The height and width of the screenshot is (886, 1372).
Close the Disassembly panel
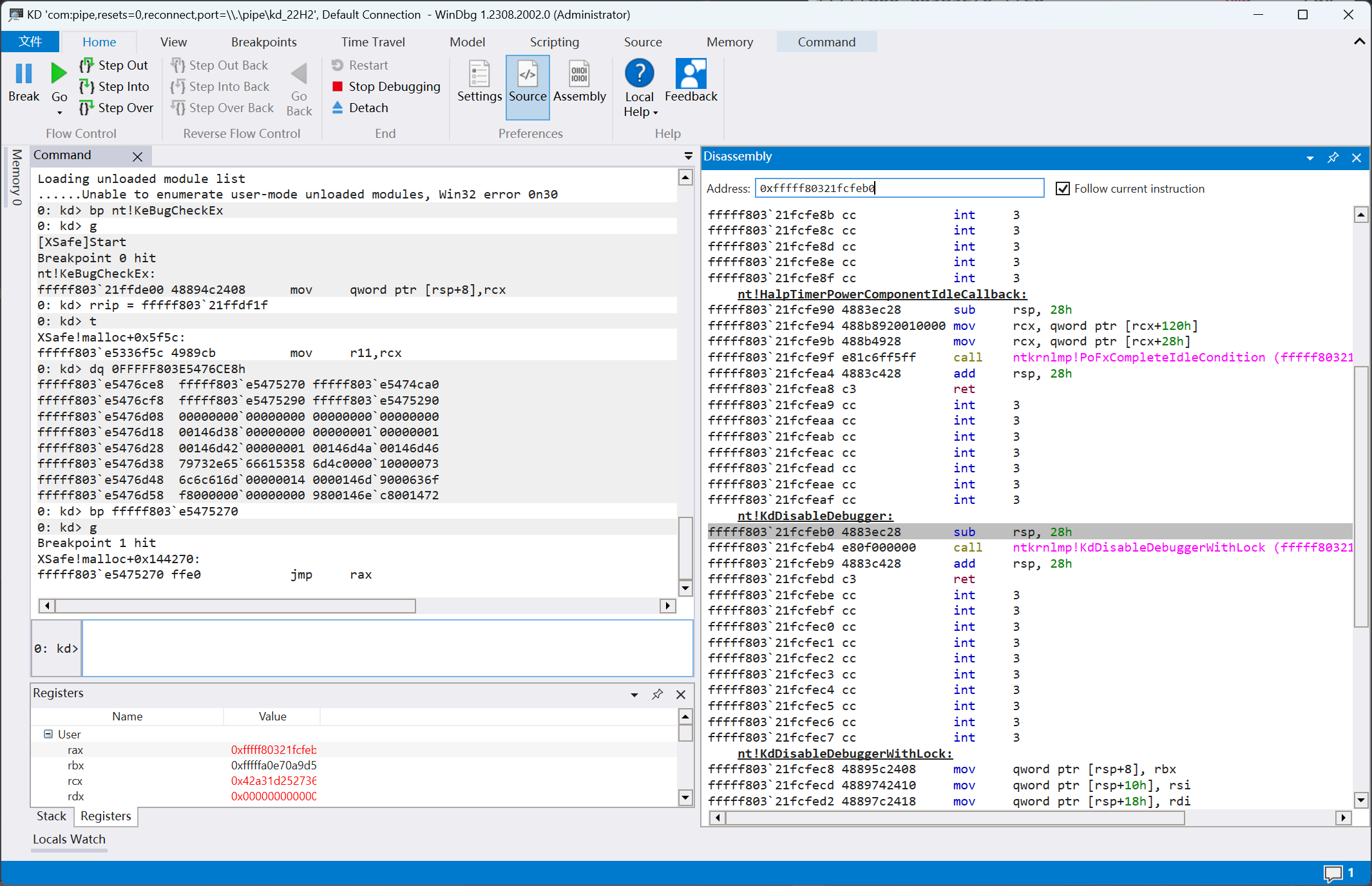point(1357,157)
